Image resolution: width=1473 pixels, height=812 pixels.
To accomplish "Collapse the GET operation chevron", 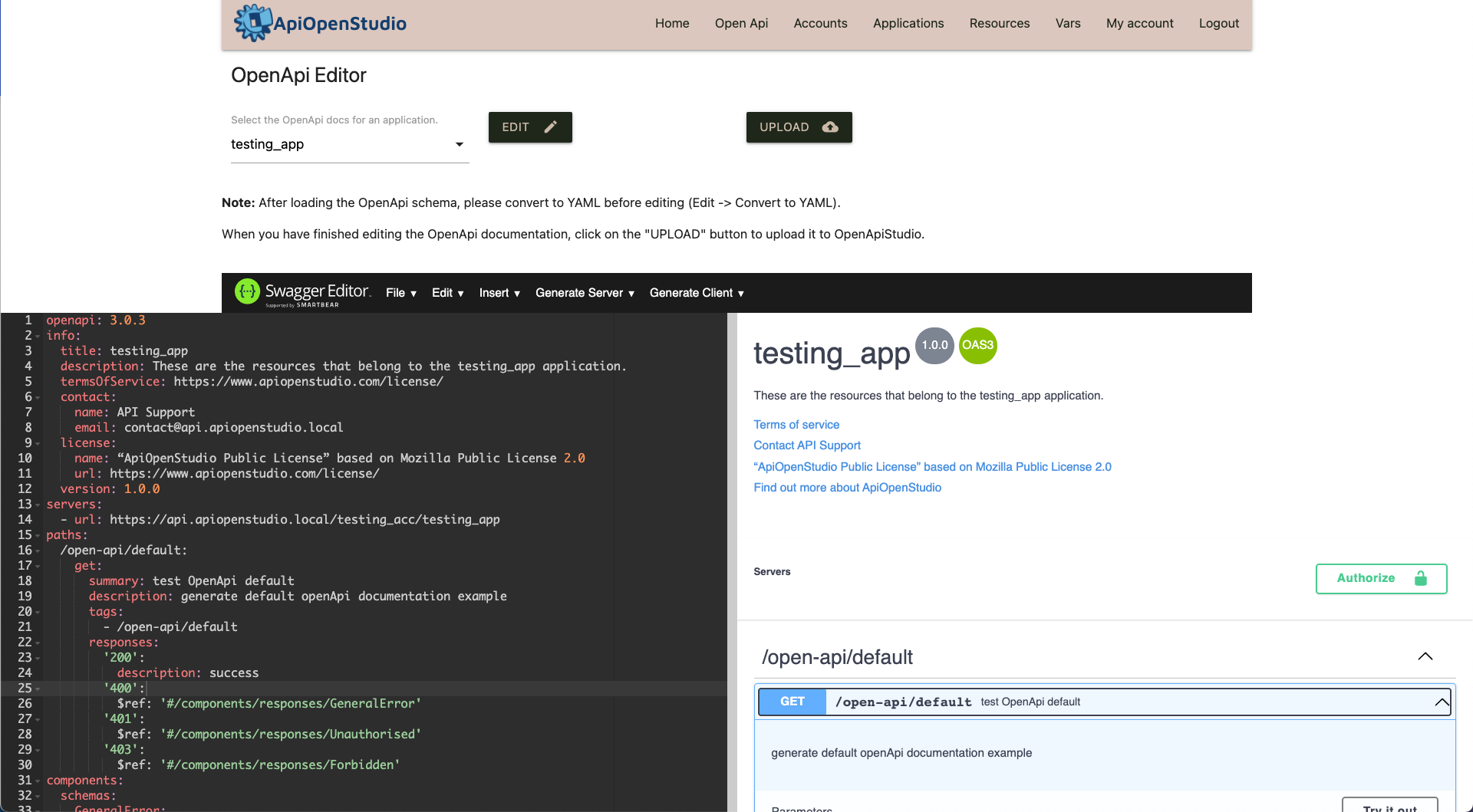I will [1442, 702].
